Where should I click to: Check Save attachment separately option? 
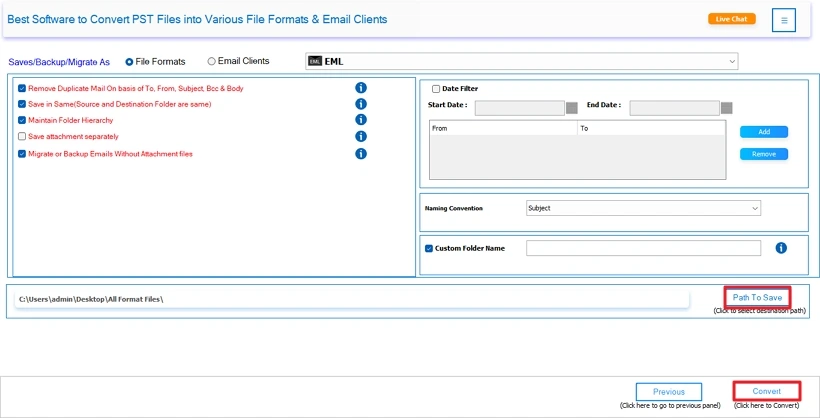click(x=22, y=137)
